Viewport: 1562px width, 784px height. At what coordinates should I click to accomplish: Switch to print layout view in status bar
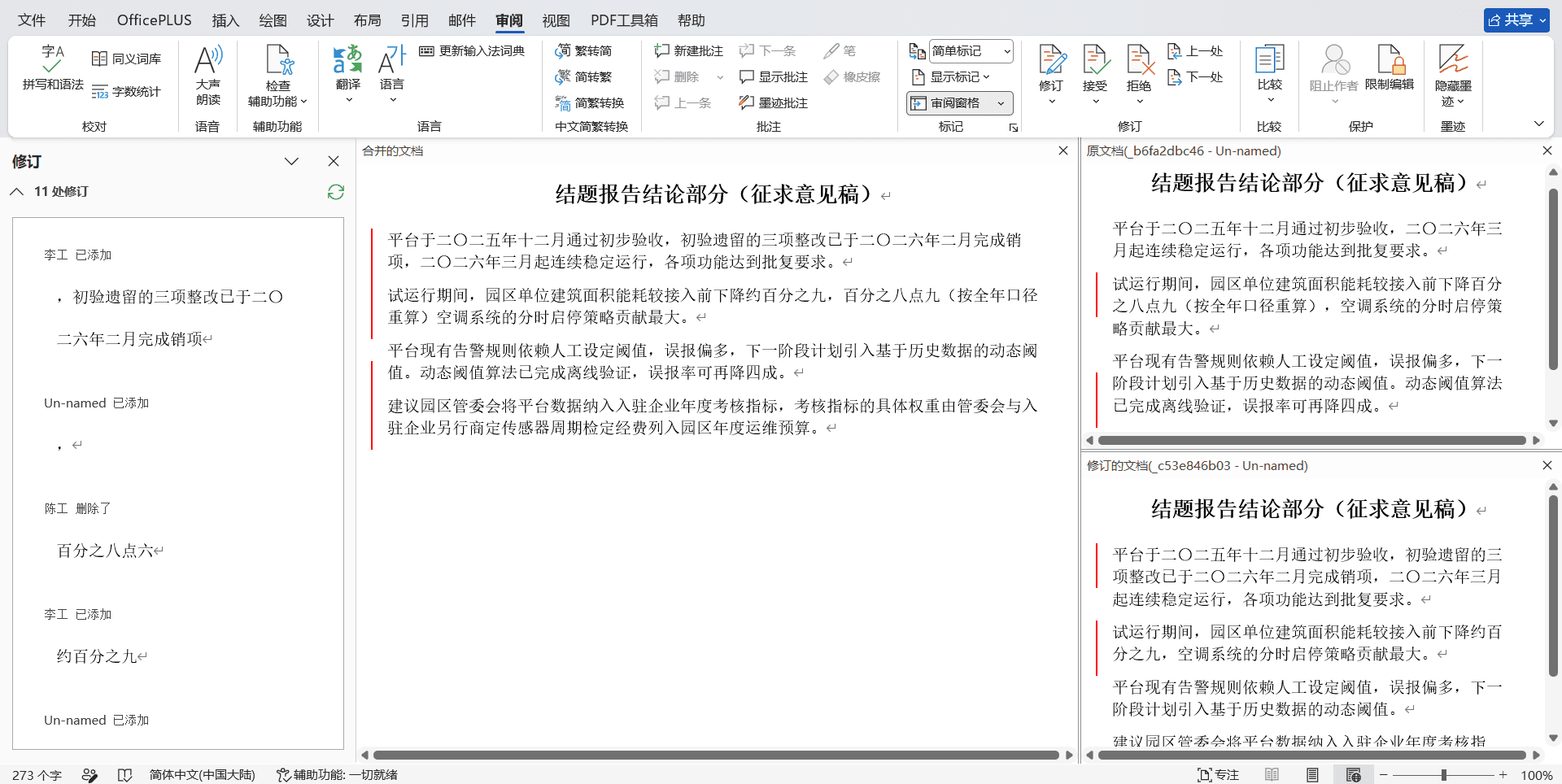click(x=1312, y=775)
